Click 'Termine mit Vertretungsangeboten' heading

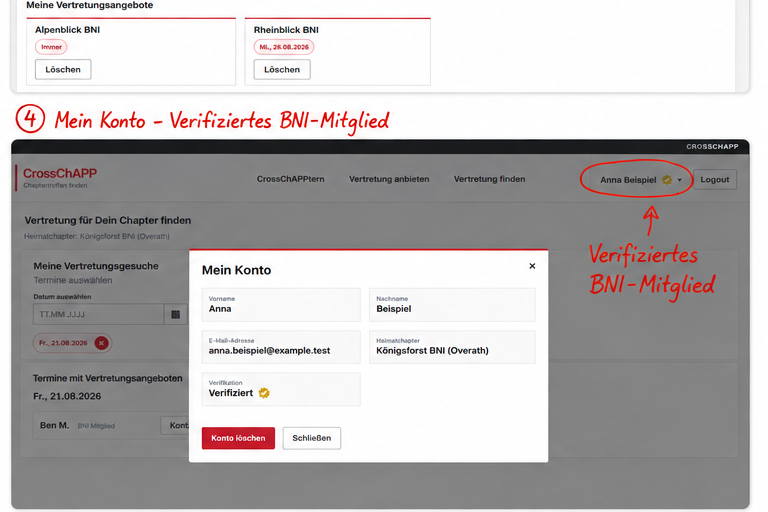107,378
